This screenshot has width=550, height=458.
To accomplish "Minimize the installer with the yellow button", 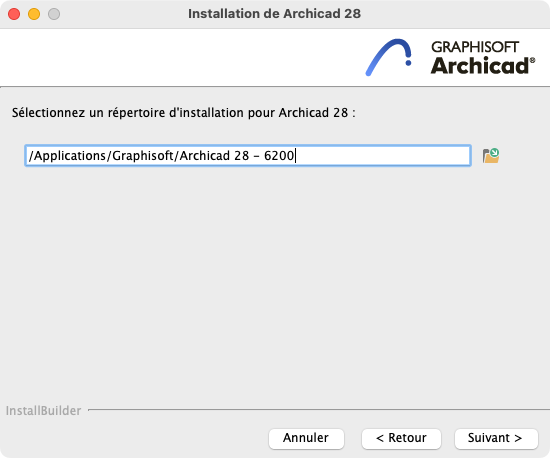I will [x=34, y=14].
